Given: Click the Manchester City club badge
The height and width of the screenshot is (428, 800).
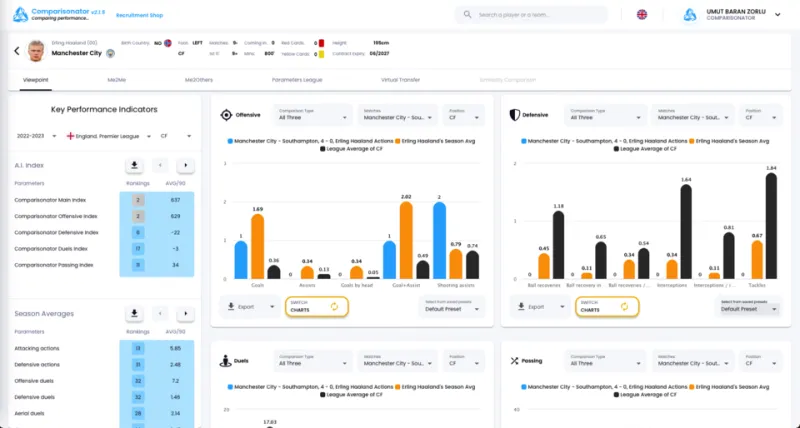Looking at the screenshot, I should click(x=110, y=53).
